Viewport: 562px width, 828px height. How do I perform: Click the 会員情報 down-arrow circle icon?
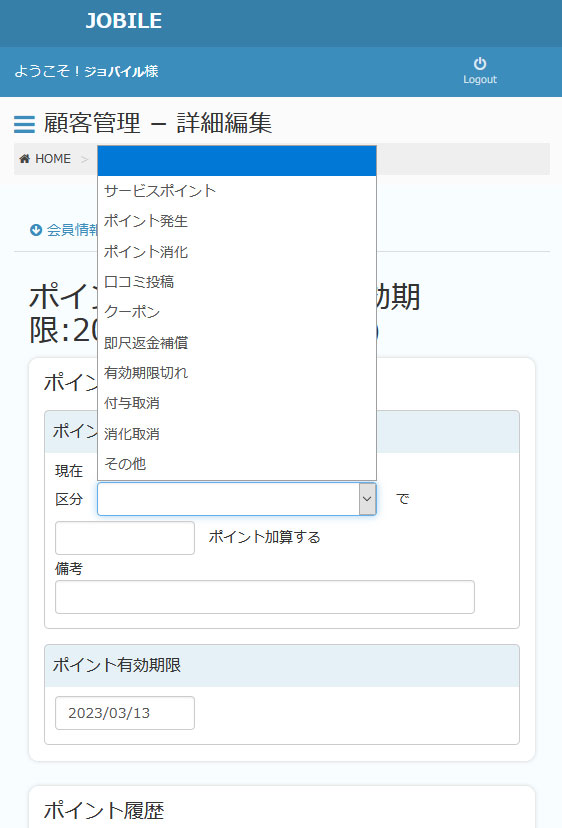point(36,230)
